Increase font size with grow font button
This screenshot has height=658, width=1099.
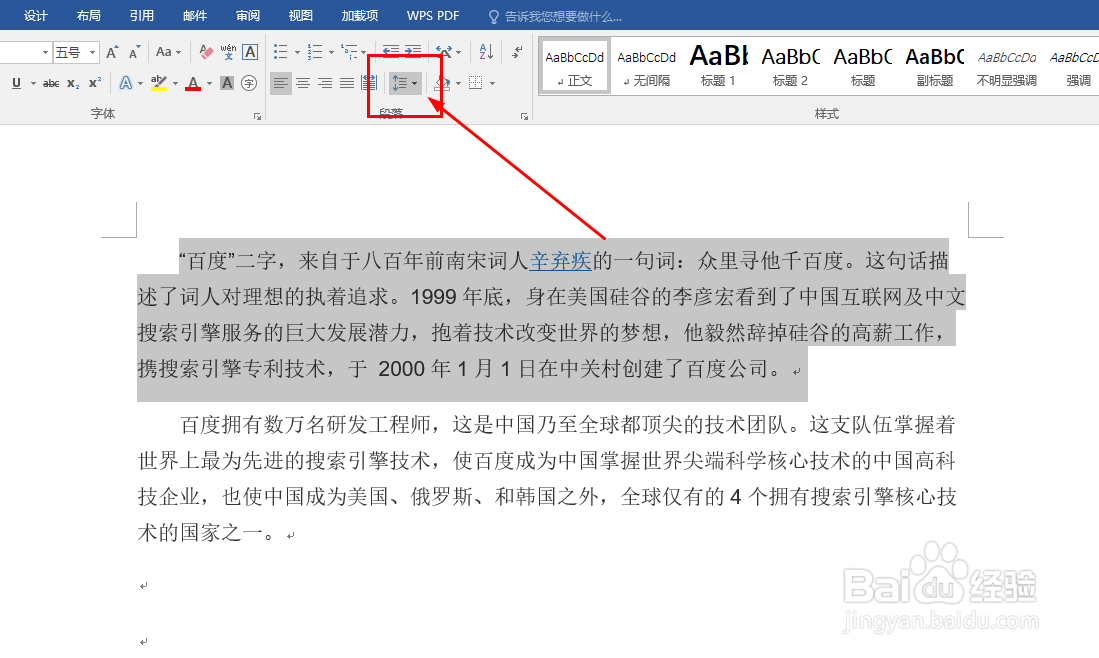pos(112,52)
